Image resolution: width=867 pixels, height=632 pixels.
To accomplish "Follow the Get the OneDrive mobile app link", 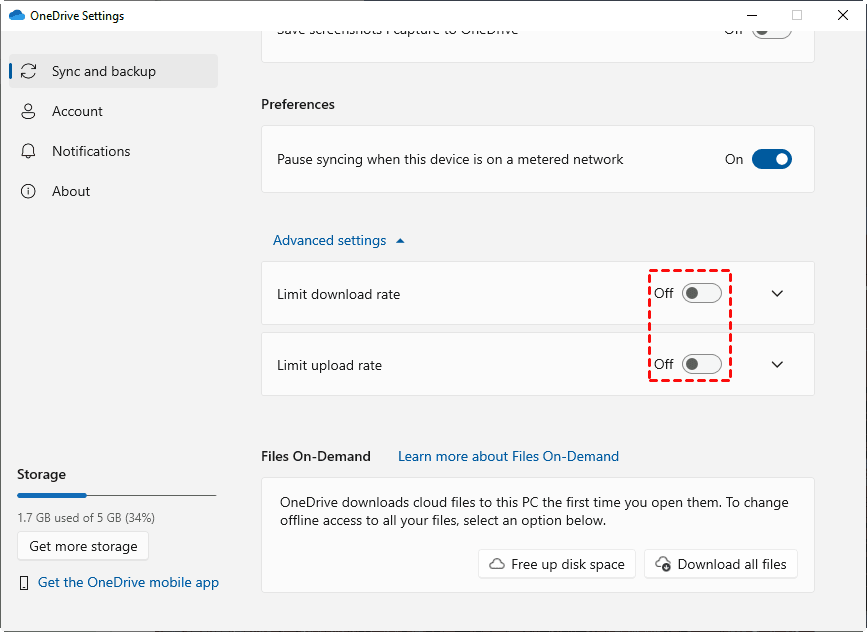I will pos(128,582).
